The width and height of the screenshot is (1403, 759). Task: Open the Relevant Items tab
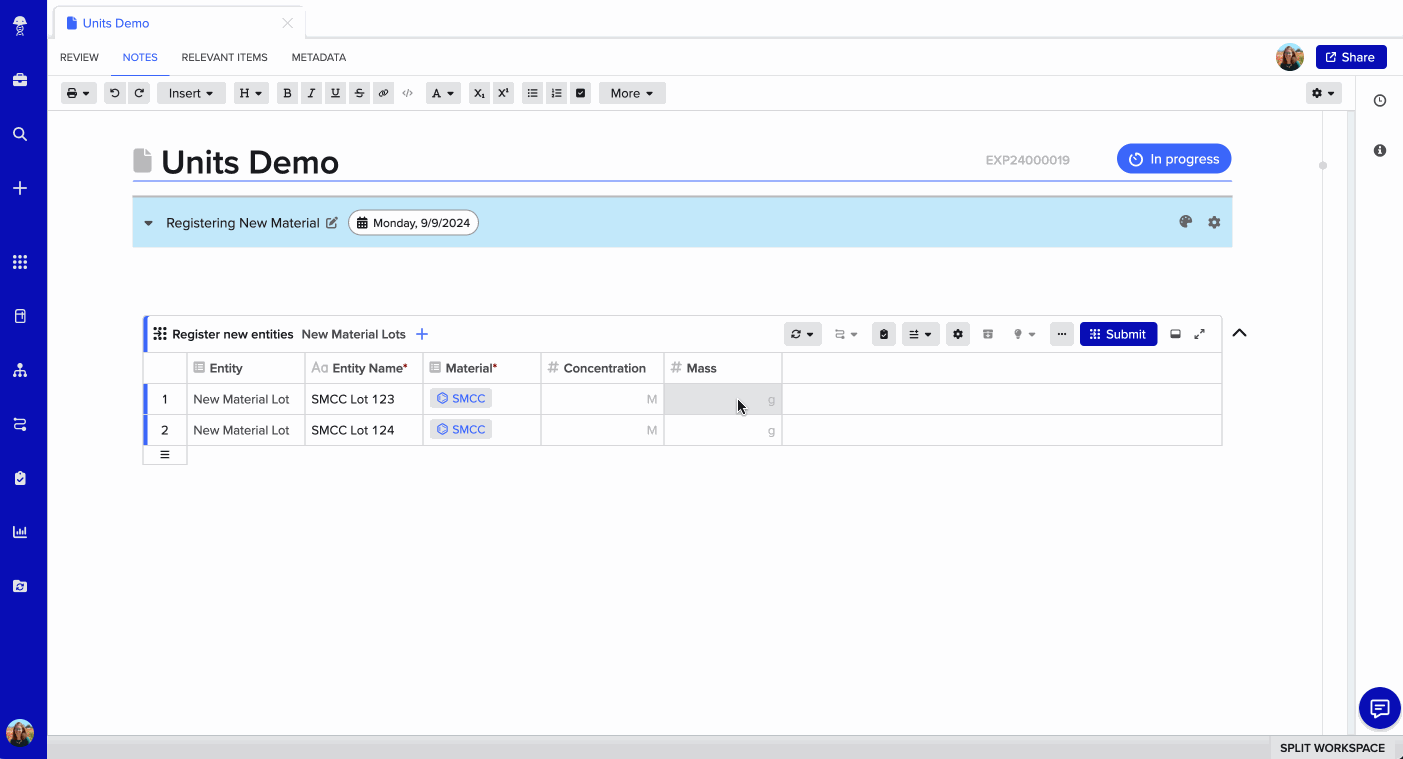click(224, 58)
